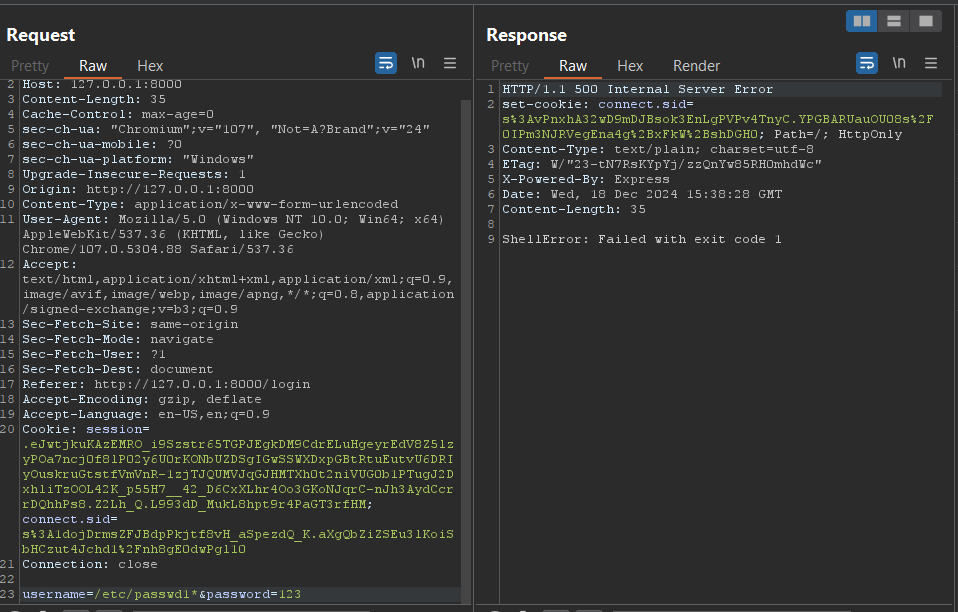The image size is (958, 612).
Task: Open the Request panel options menu
Action: click(x=450, y=63)
